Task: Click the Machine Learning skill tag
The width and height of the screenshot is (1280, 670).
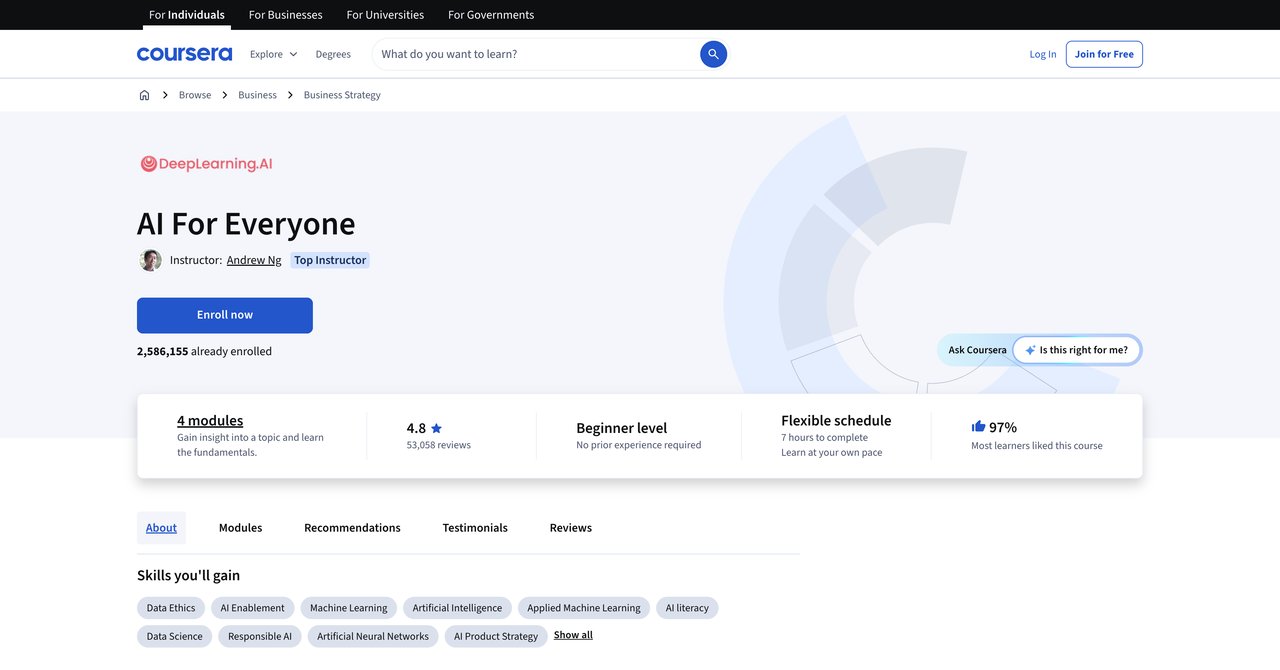Action: click(348, 608)
